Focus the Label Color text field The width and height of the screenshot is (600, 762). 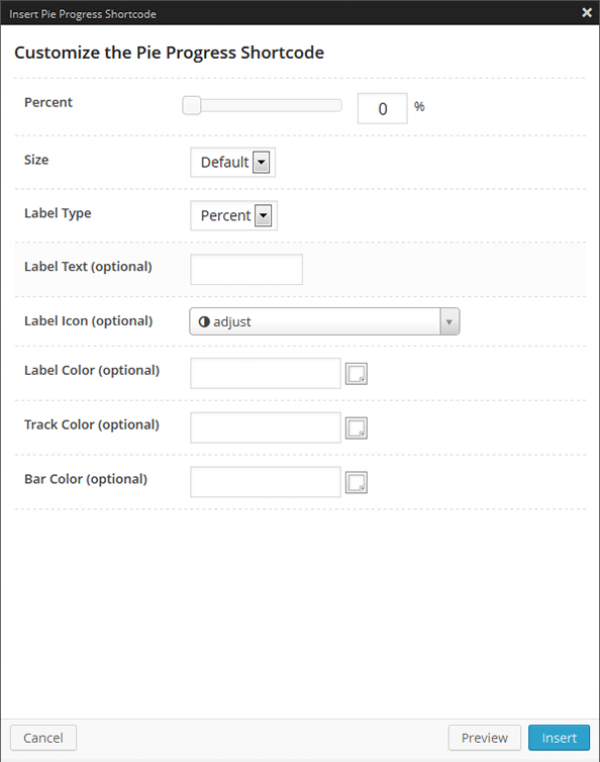(x=265, y=374)
